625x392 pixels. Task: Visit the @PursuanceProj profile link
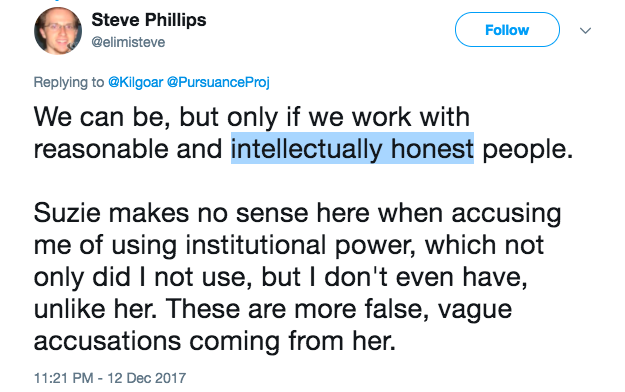pos(218,82)
